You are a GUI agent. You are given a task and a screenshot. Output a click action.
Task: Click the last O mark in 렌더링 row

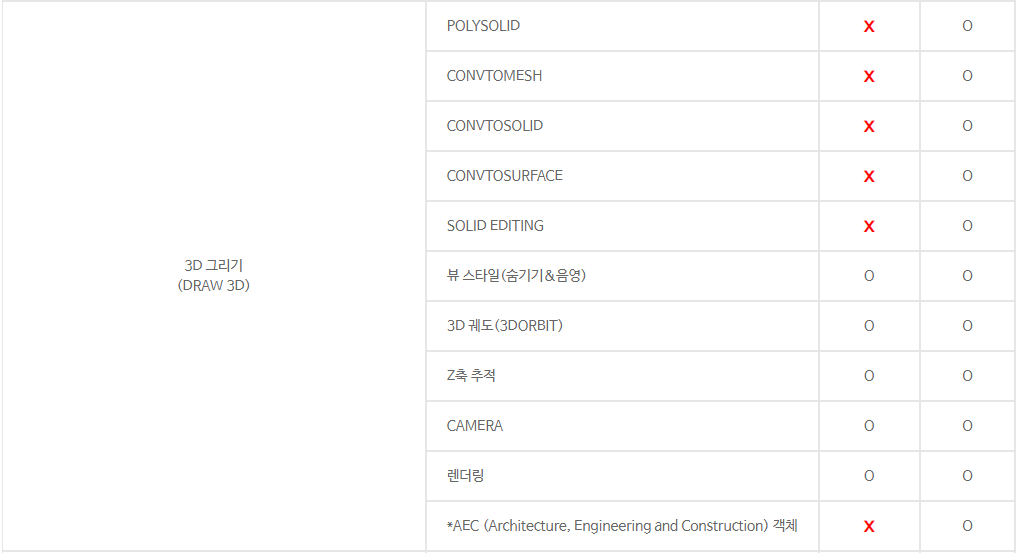967,476
